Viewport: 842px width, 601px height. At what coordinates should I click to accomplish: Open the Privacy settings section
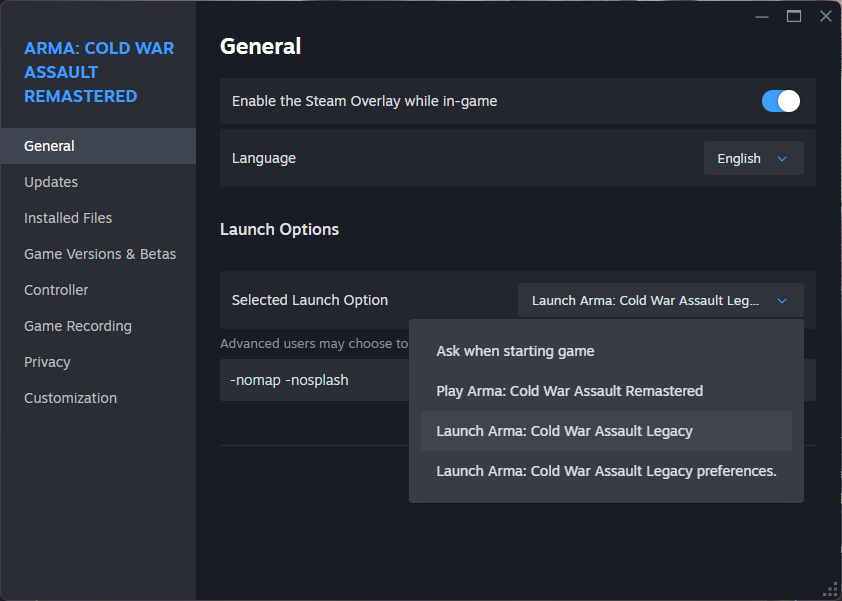(98, 362)
